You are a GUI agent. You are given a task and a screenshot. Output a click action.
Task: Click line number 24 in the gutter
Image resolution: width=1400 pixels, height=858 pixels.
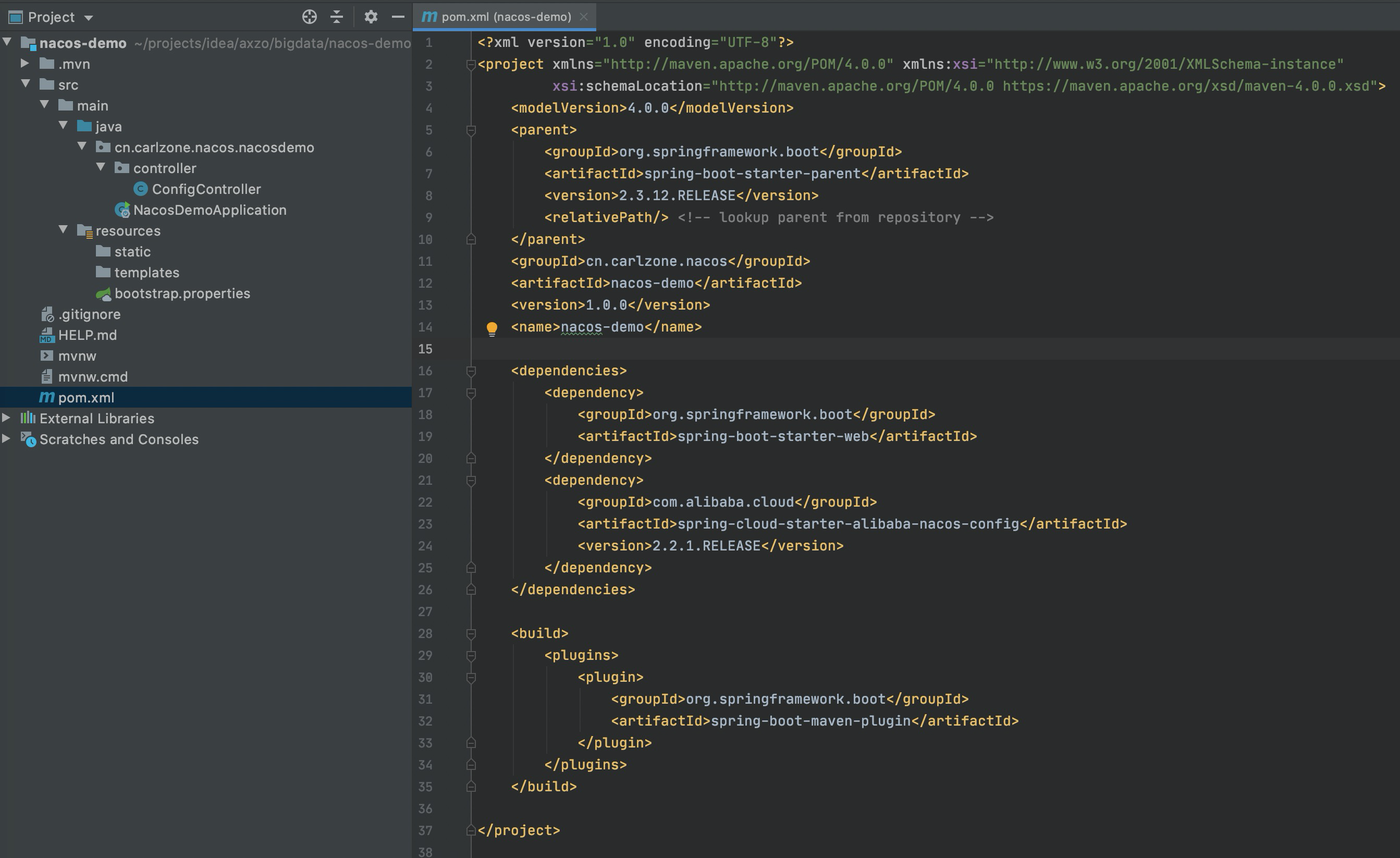coord(425,546)
